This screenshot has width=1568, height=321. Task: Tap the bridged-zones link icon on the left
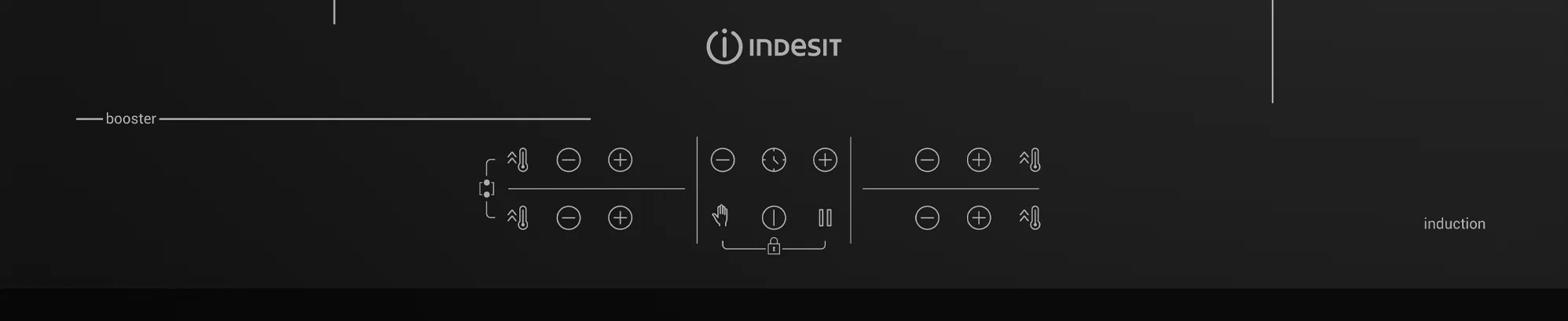click(487, 188)
